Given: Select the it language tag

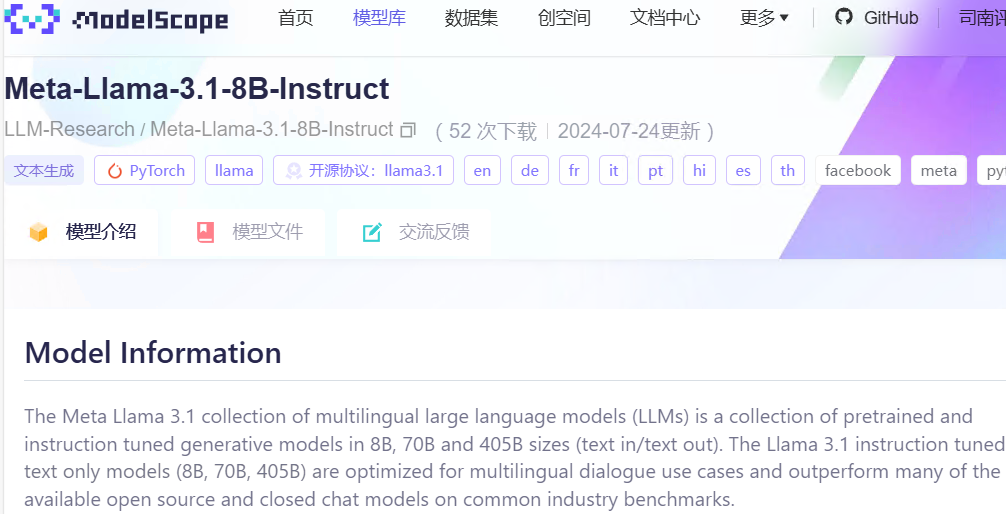Looking at the screenshot, I should (614, 171).
